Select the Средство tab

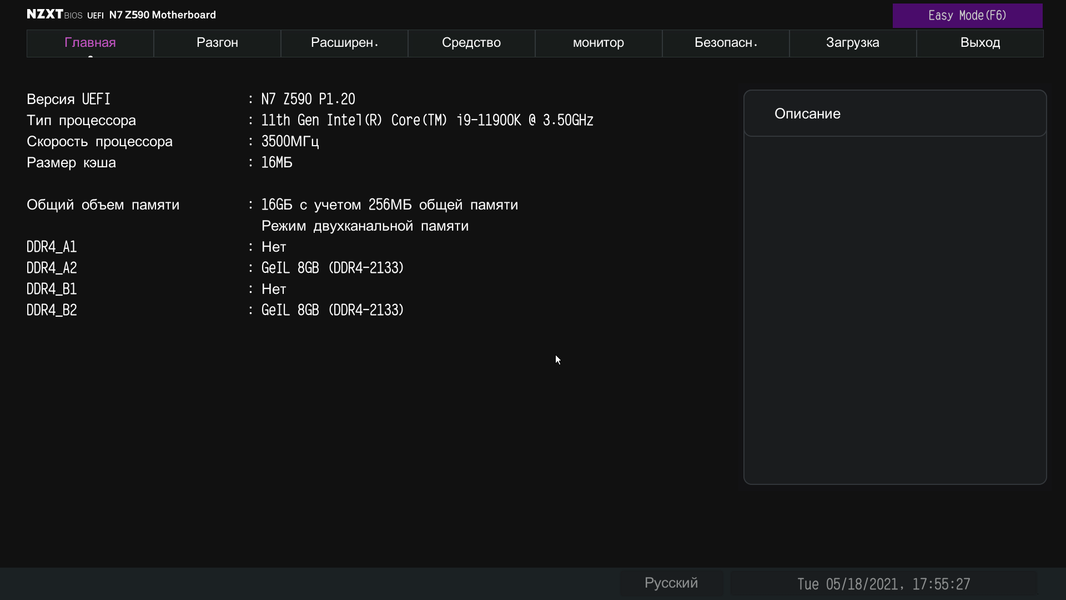pyautogui.click(x=471, y=43)
